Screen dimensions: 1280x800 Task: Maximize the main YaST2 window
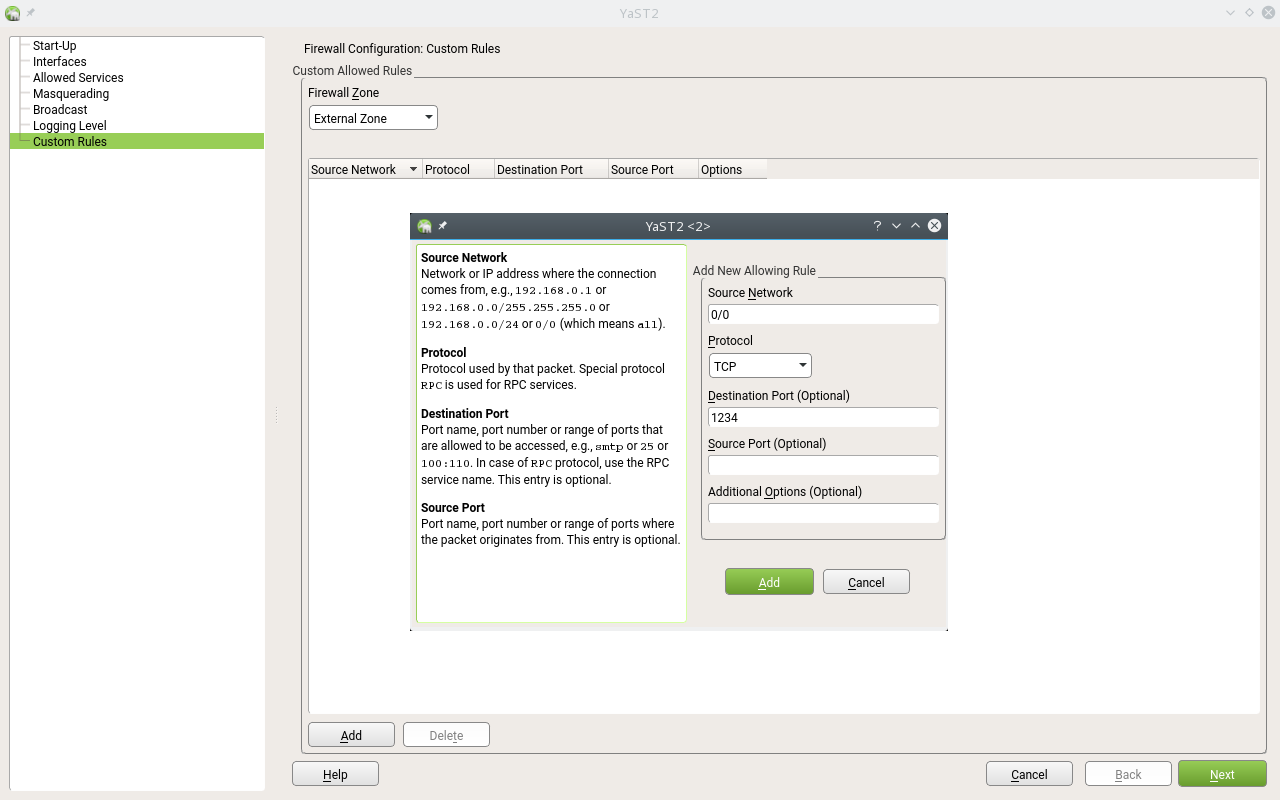click(x=1249, y=13)
